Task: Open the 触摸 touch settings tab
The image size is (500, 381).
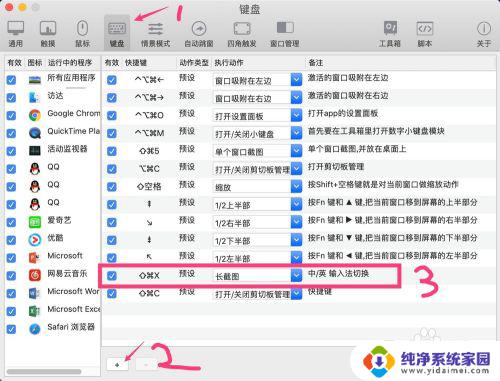Action: 48,34
